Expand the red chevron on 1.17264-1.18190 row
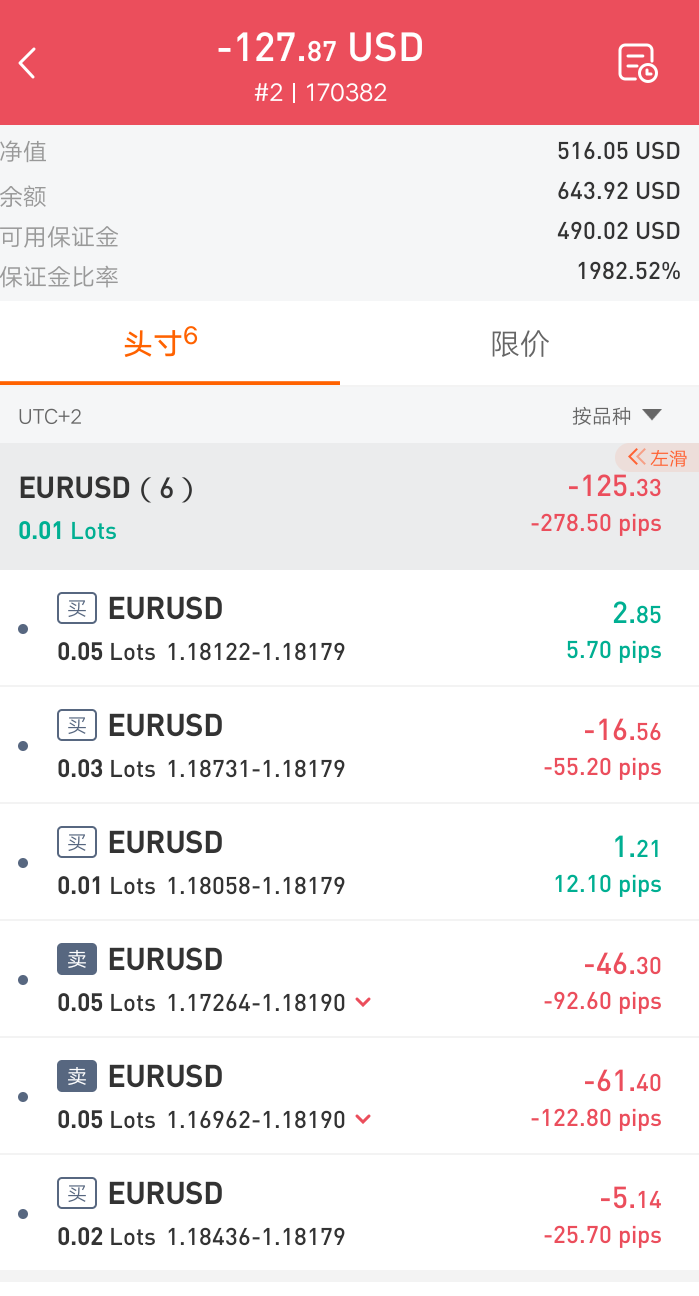 [x=363, y=1002]
